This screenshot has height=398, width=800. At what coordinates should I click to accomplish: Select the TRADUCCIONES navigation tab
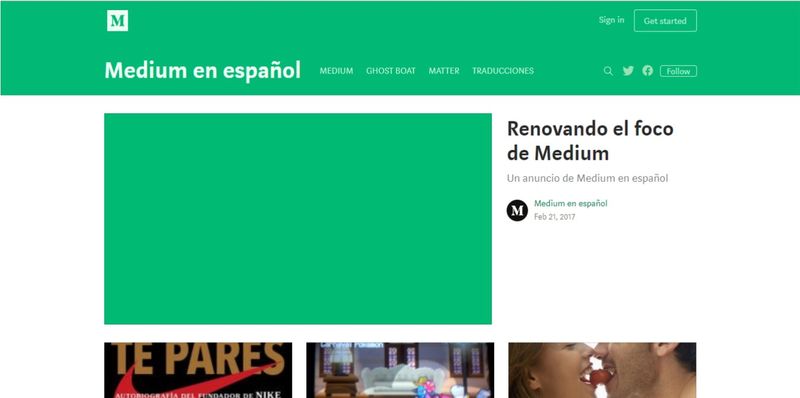pos(503,71)
